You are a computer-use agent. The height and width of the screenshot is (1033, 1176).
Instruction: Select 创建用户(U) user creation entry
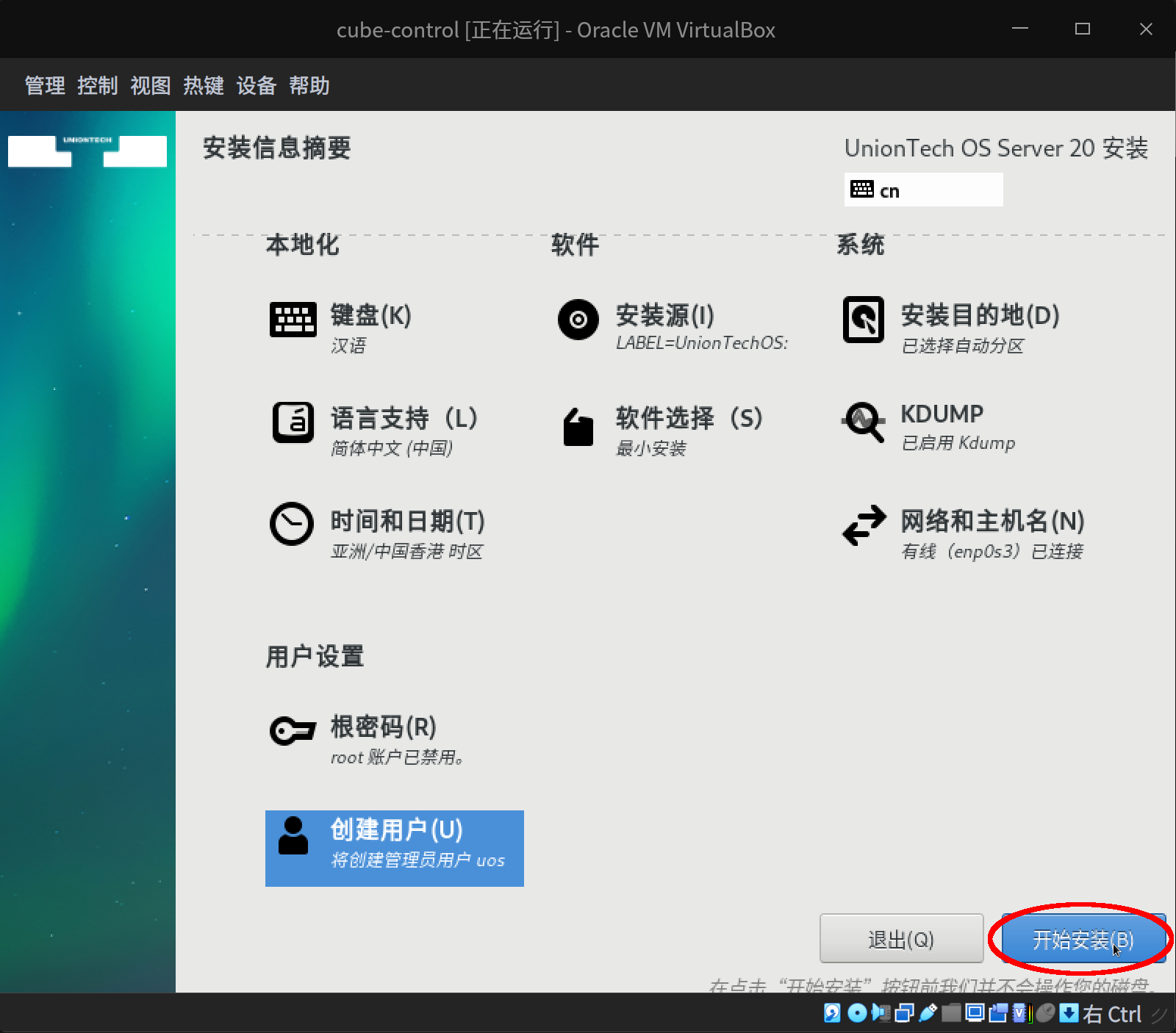click(395, 845)
